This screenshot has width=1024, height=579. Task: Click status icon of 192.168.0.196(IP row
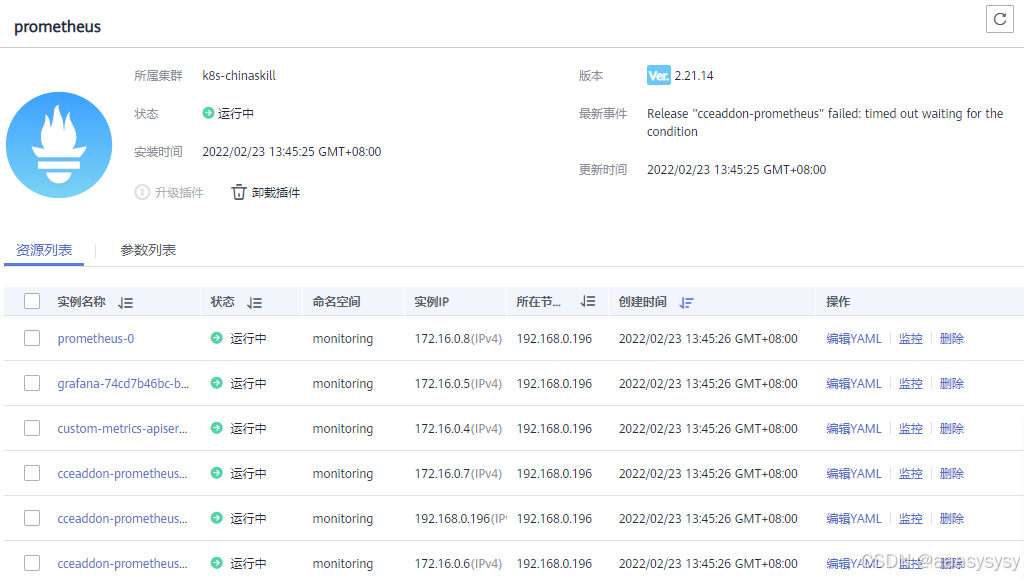(216, 518)
